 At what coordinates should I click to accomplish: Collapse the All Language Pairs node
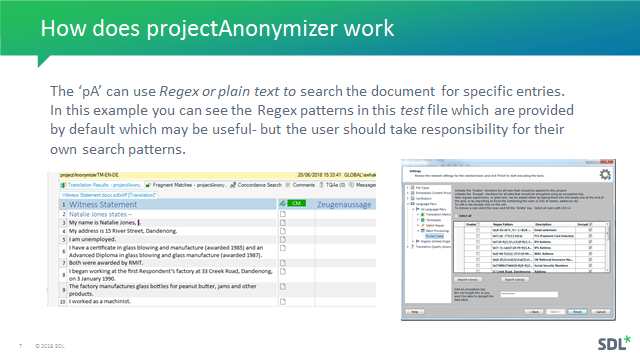click(413, 209)
